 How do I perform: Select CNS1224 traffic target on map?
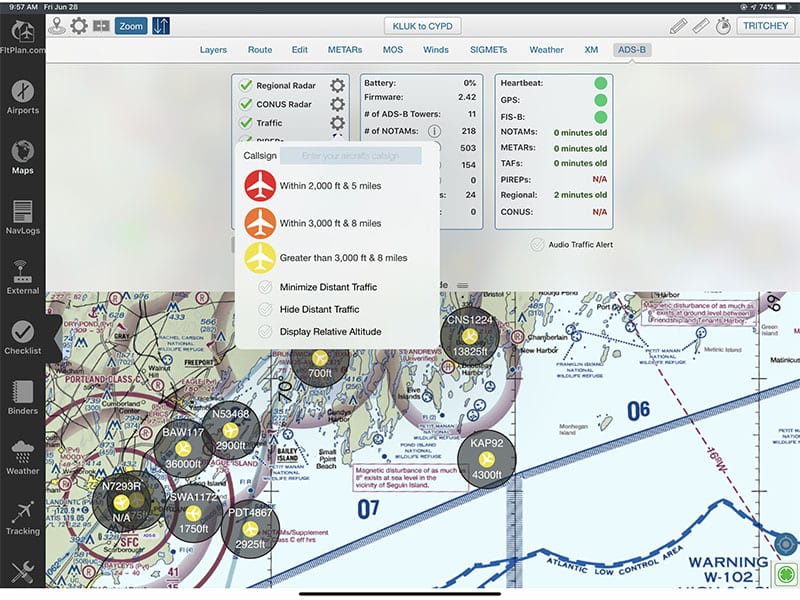470,336
